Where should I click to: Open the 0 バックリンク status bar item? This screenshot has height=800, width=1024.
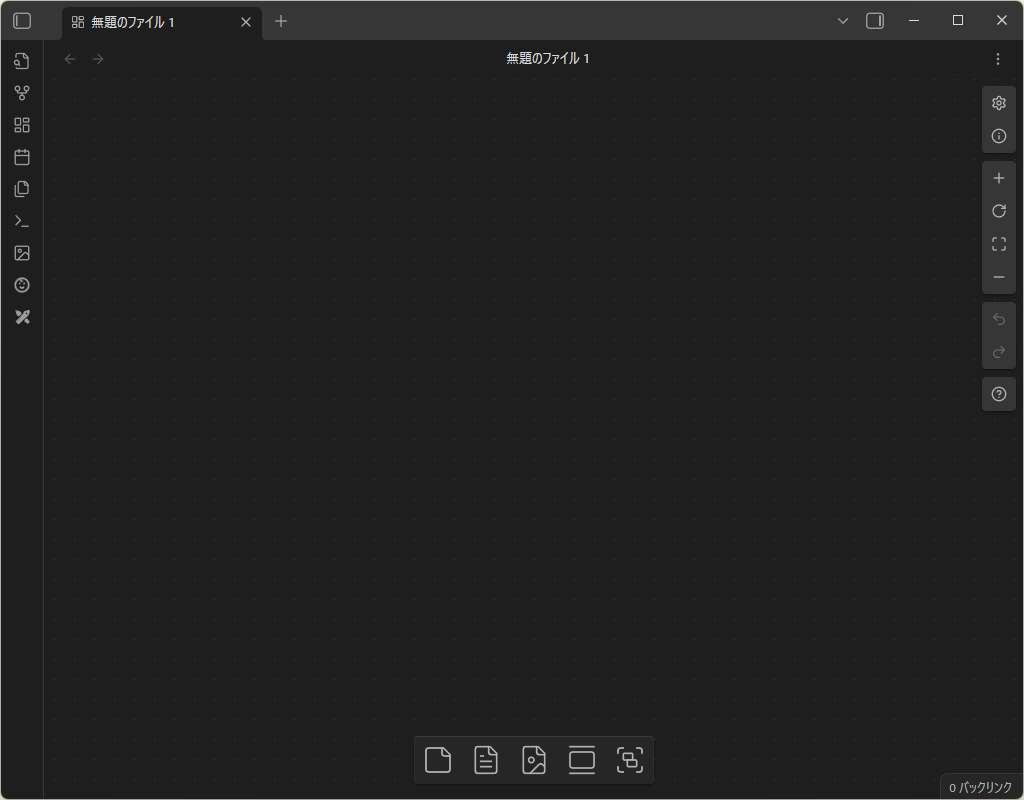point(980,788)
